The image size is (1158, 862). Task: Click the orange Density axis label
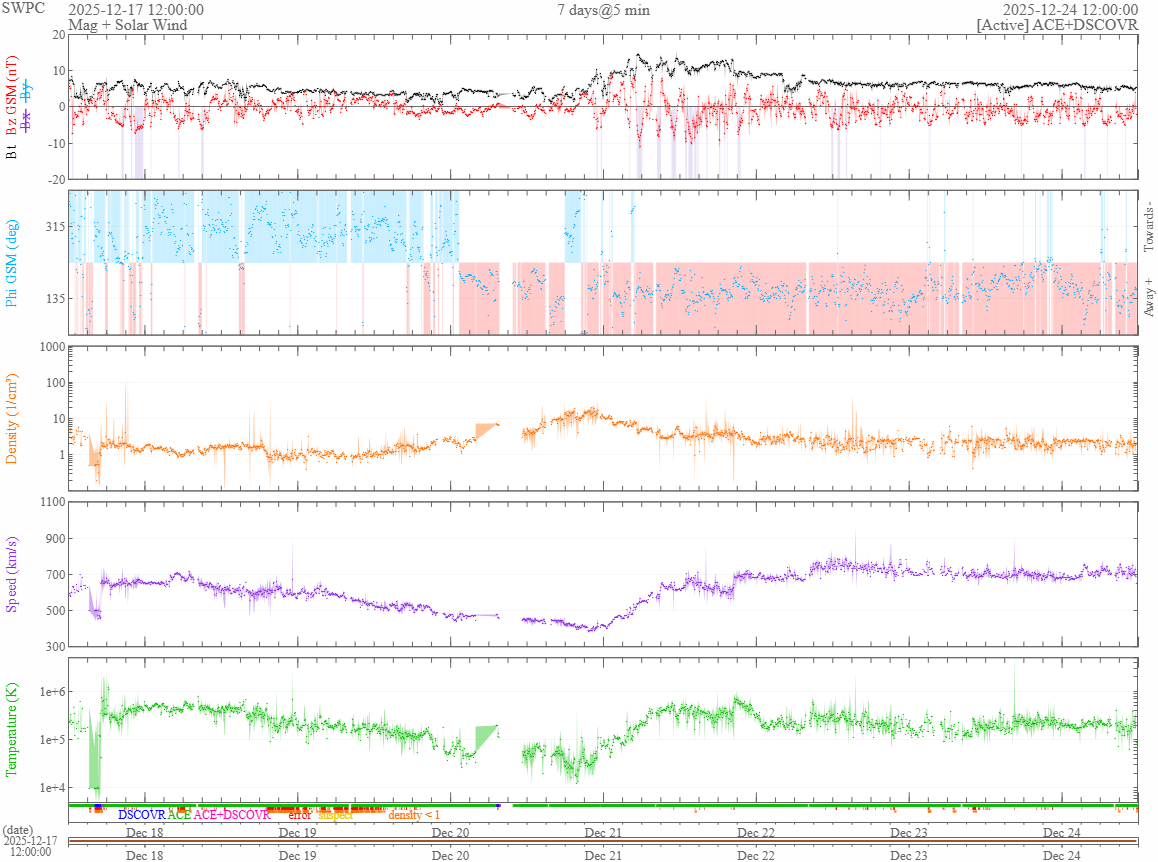tap(13, 418)
